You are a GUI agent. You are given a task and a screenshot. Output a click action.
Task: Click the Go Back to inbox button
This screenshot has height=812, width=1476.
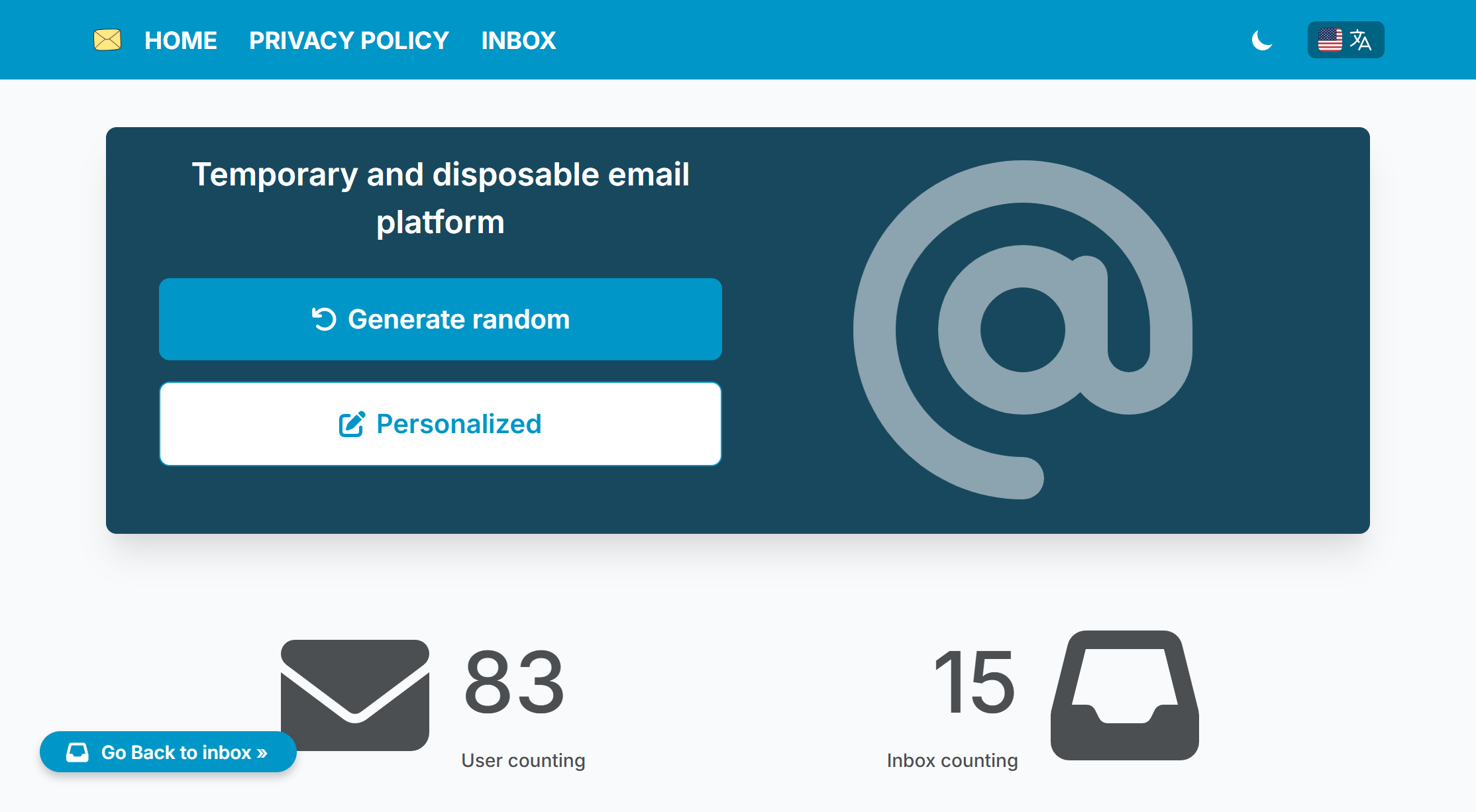click(x=168, y=752)
